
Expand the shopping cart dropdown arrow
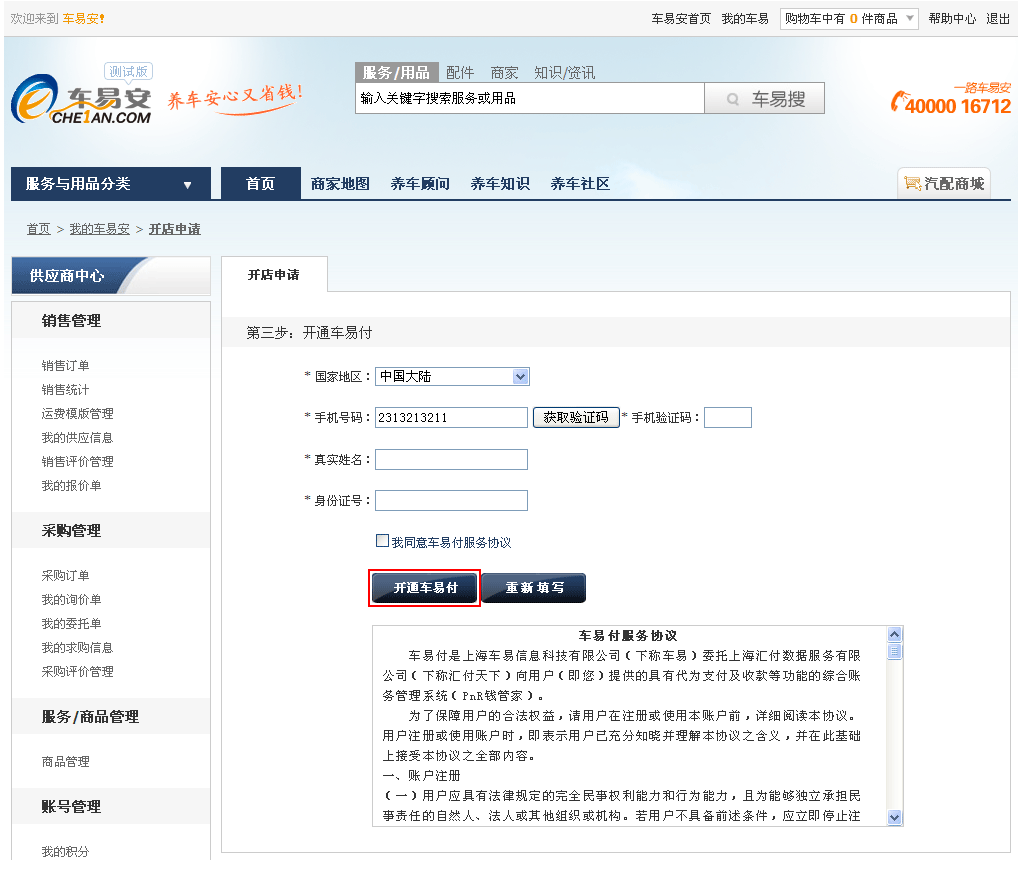click(909, 18)
